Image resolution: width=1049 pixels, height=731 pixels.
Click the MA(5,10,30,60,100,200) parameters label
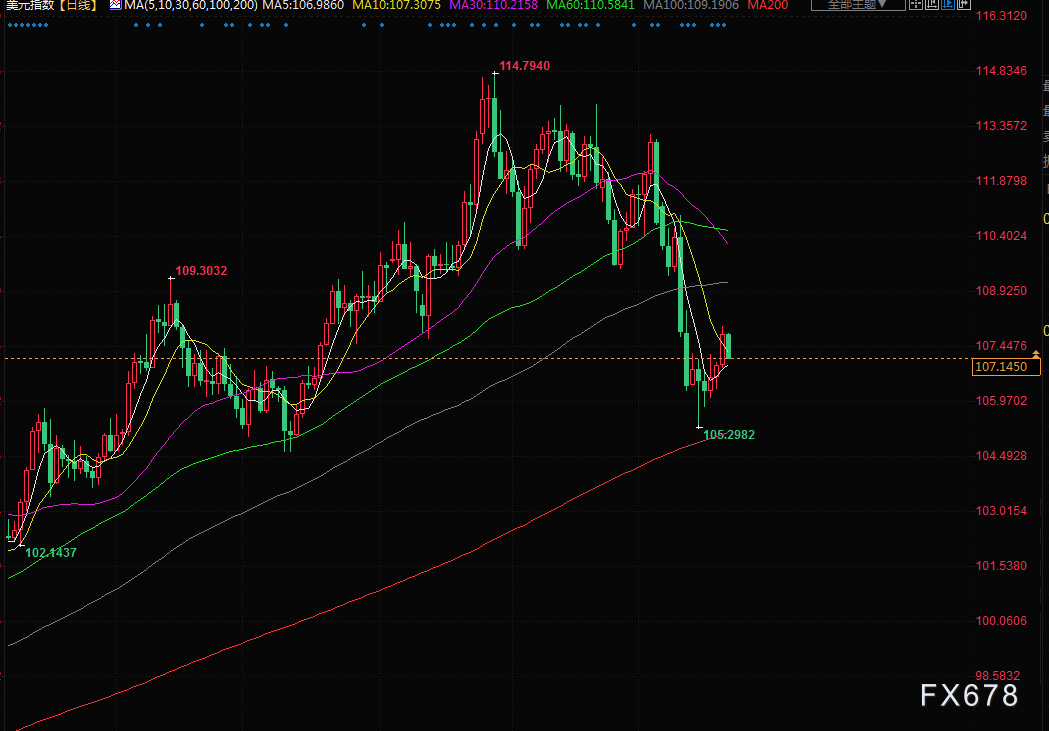pos(191,5)
